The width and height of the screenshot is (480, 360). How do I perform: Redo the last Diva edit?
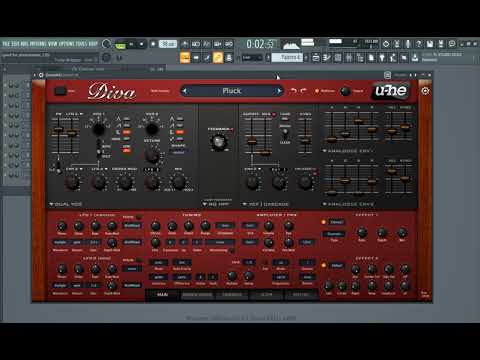303,91
